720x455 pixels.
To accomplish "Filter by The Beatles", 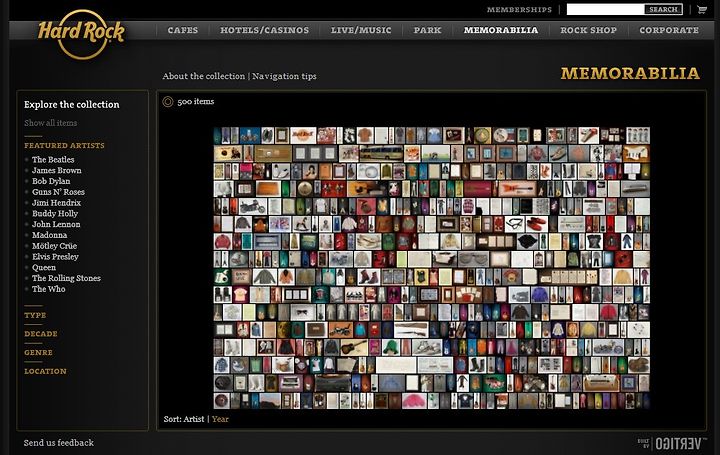I will point(53,160).
